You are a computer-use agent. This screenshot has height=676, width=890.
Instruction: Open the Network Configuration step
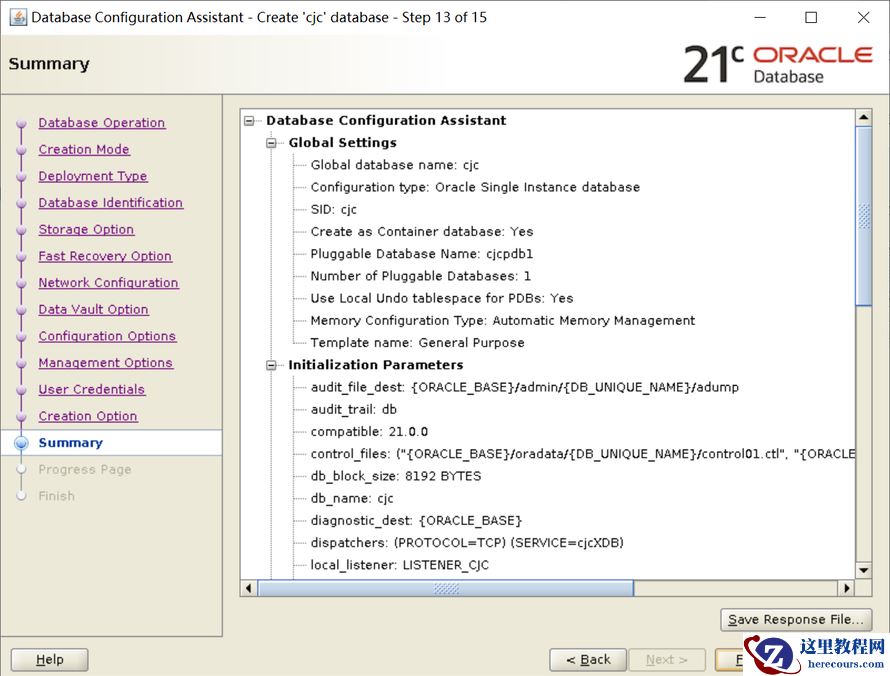point(108,283)
